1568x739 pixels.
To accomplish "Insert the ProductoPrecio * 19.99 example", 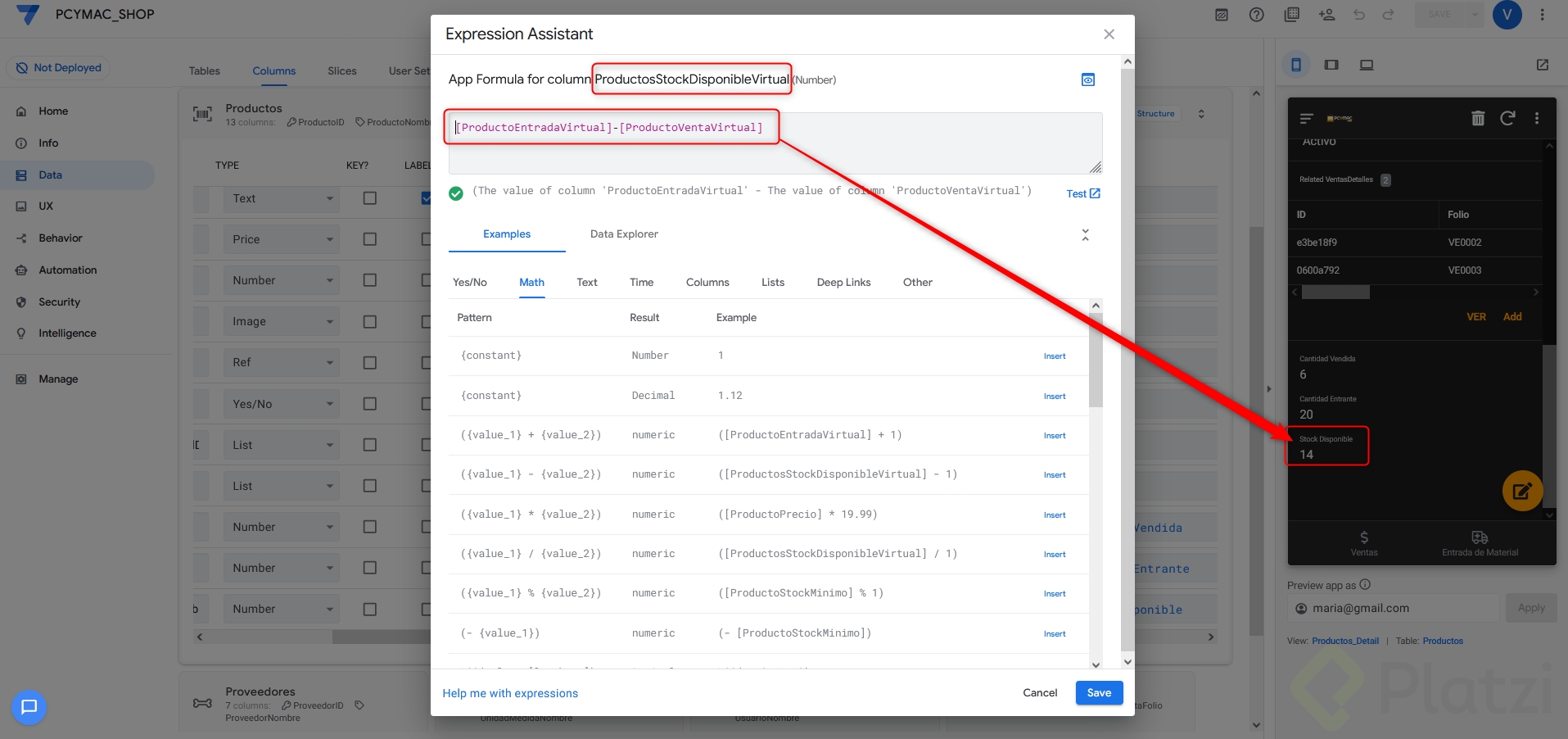I will click(1055, 515).
